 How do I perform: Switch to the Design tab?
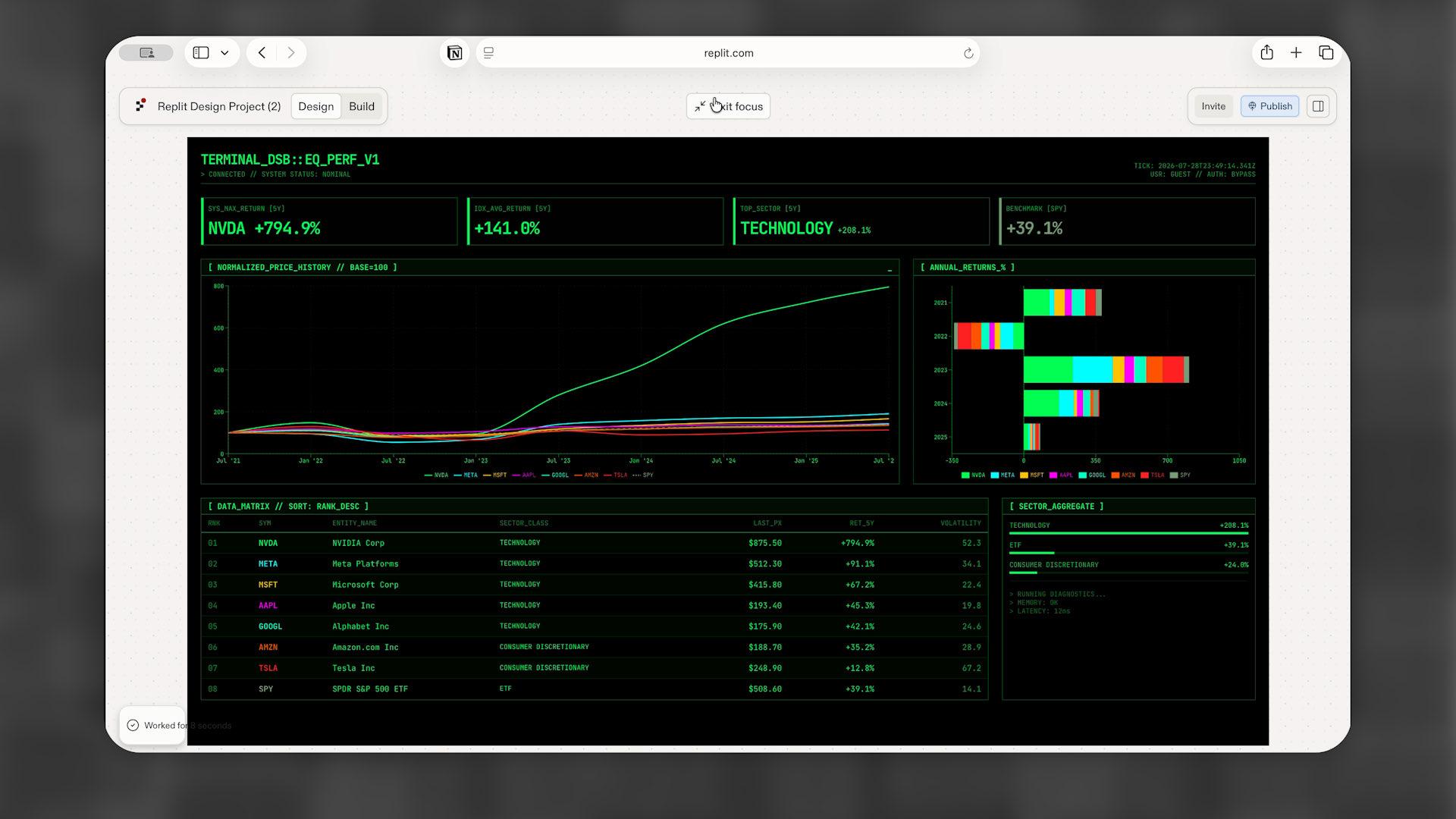[x=315, y=106]
